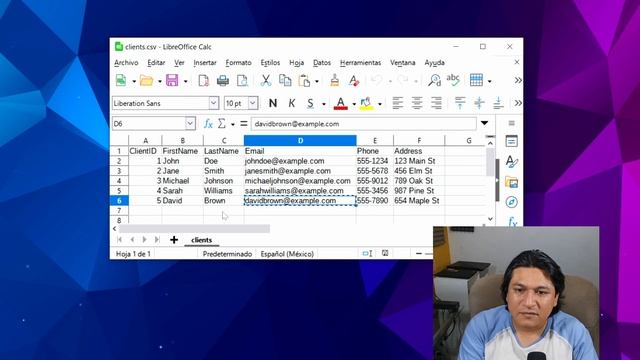
Task: Toggle italic K formatting
Action: [x=291, y=103]
